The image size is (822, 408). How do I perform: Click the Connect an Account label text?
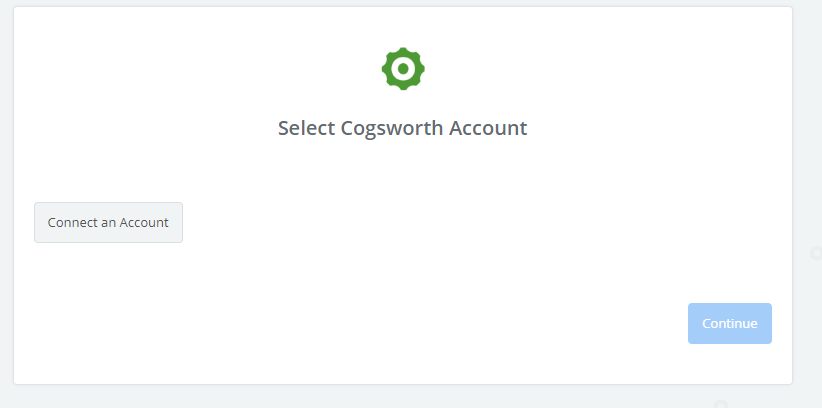pyautogui.click(x=109, y=222)
